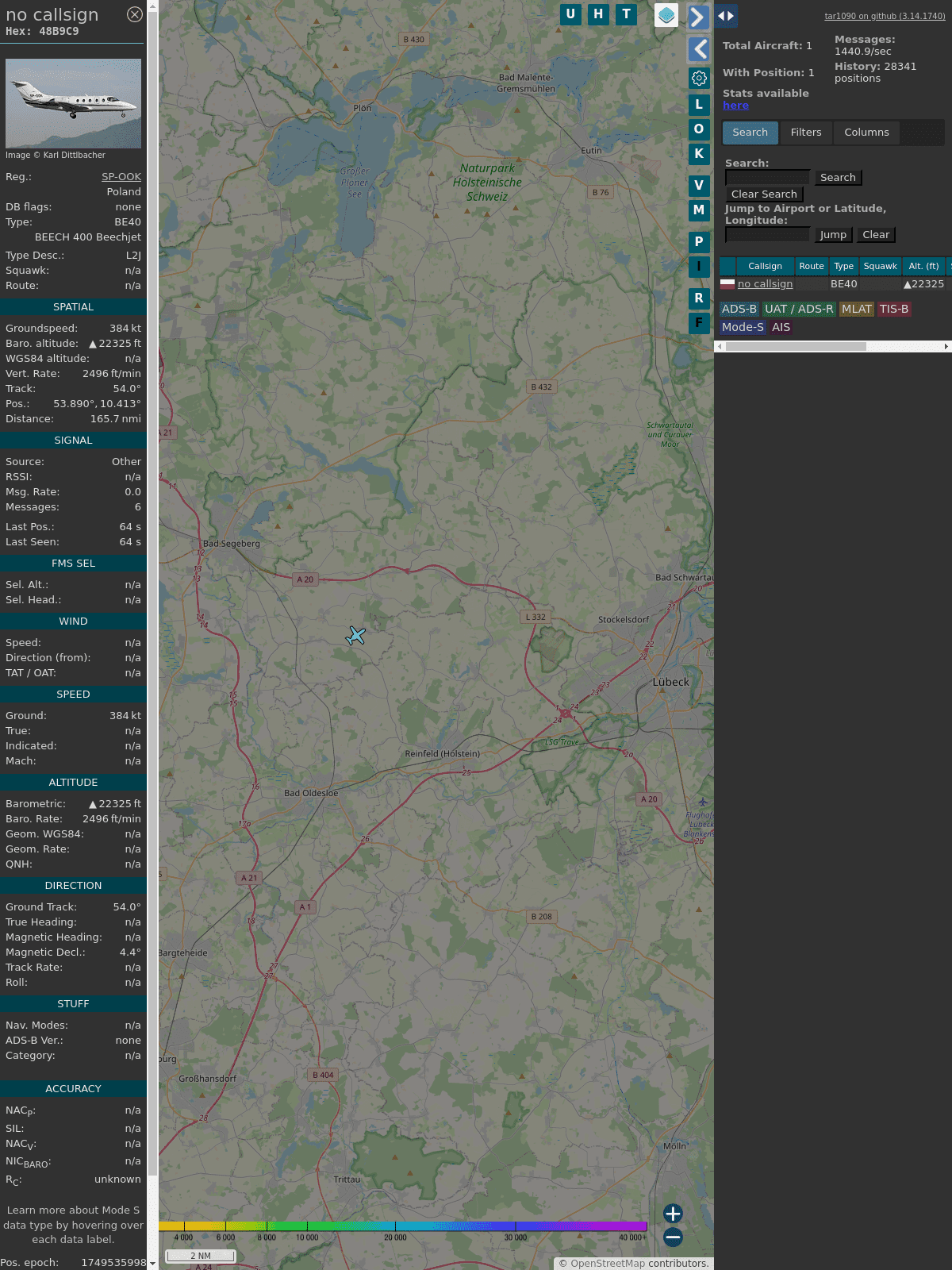The width and height of the screenshot is (952, 1270).
Task: Toggle the F map button
Action: [699, 323]
